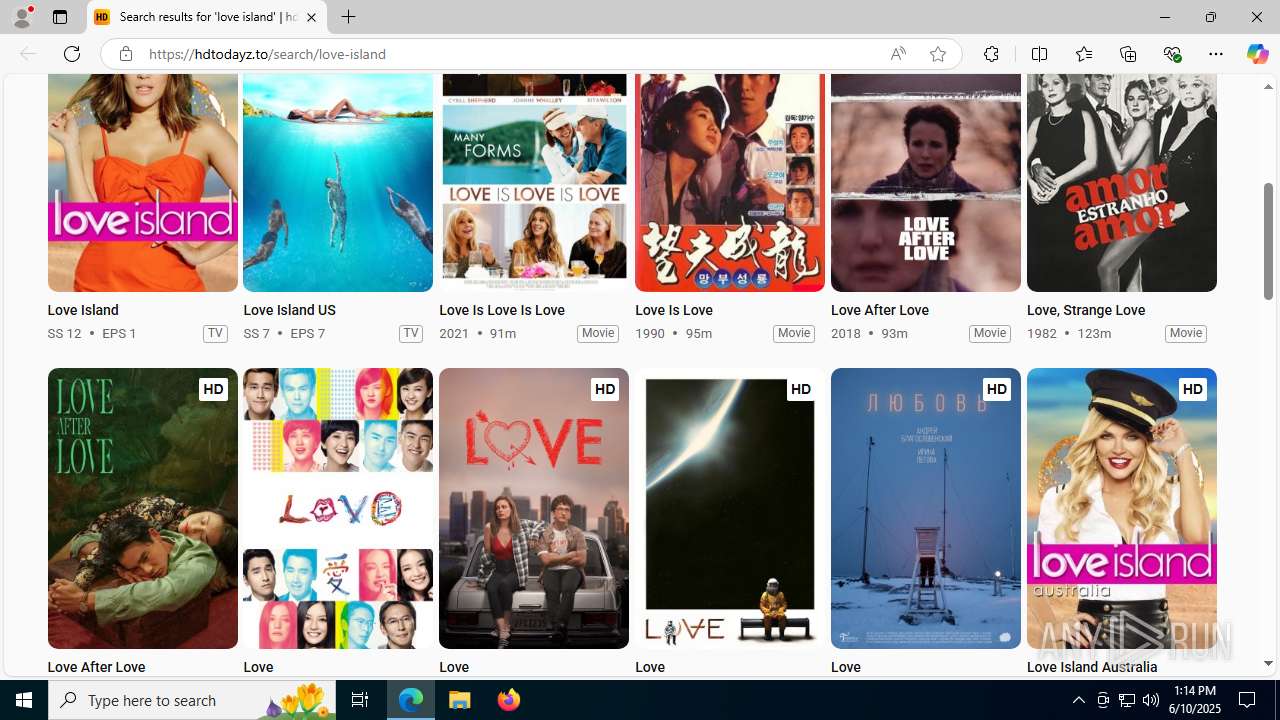Add this page to favorites star

(938, 54)
